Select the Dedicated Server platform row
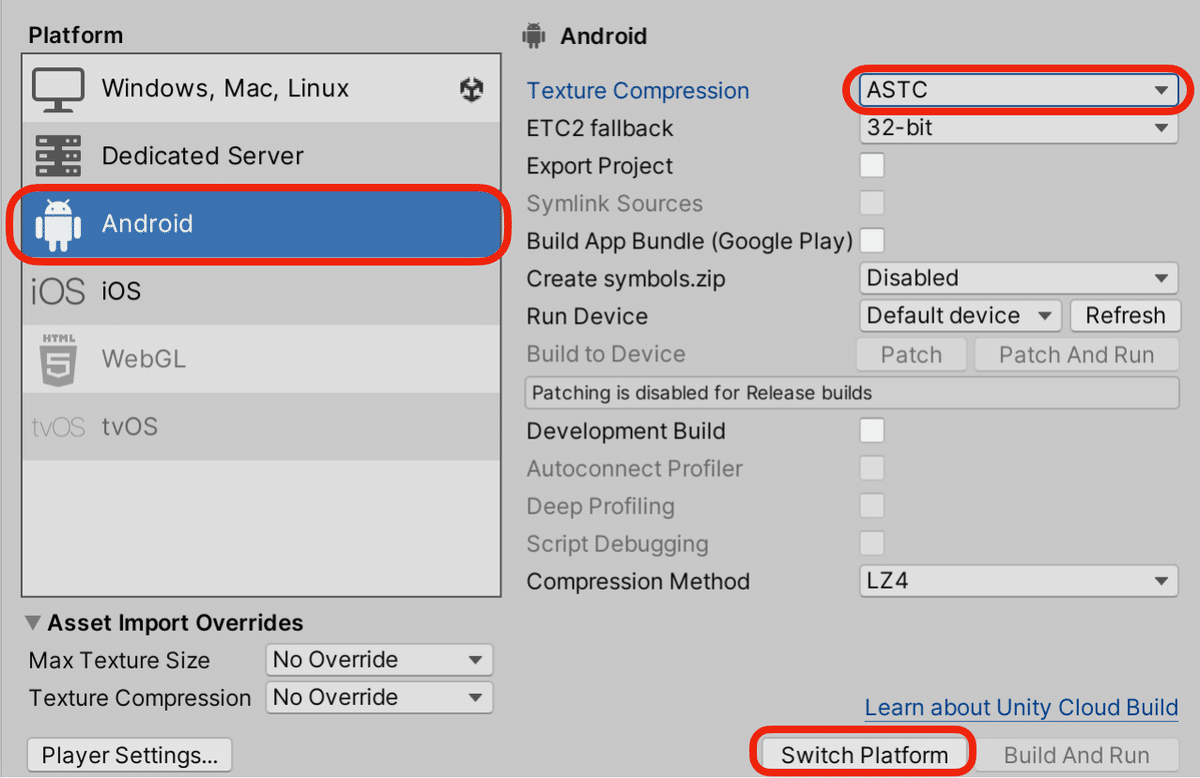1200x778 pixels. (x=261, y=156)
